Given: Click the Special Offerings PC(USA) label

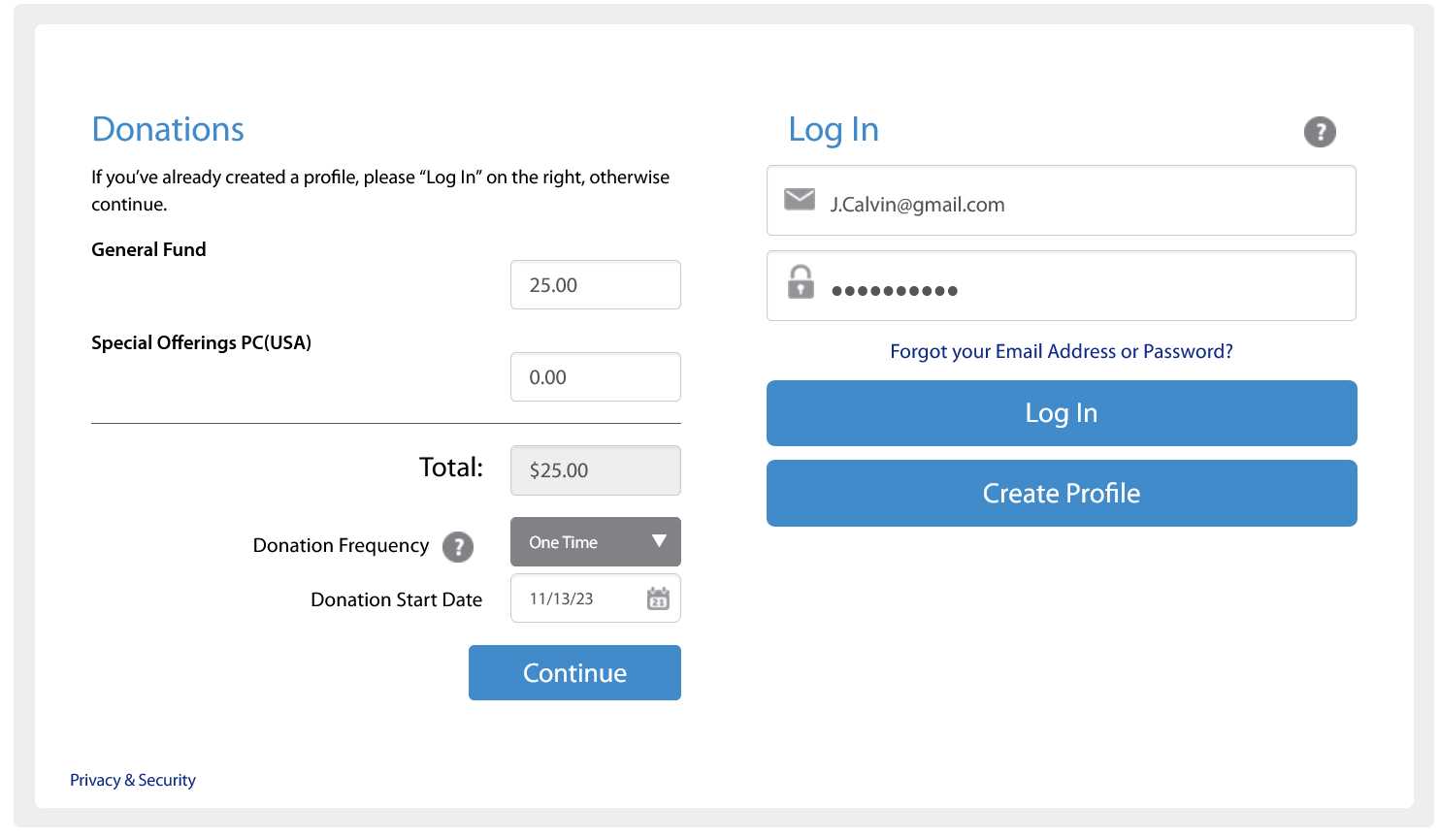Looking at the screenshot, I should [x=201, y=342].
